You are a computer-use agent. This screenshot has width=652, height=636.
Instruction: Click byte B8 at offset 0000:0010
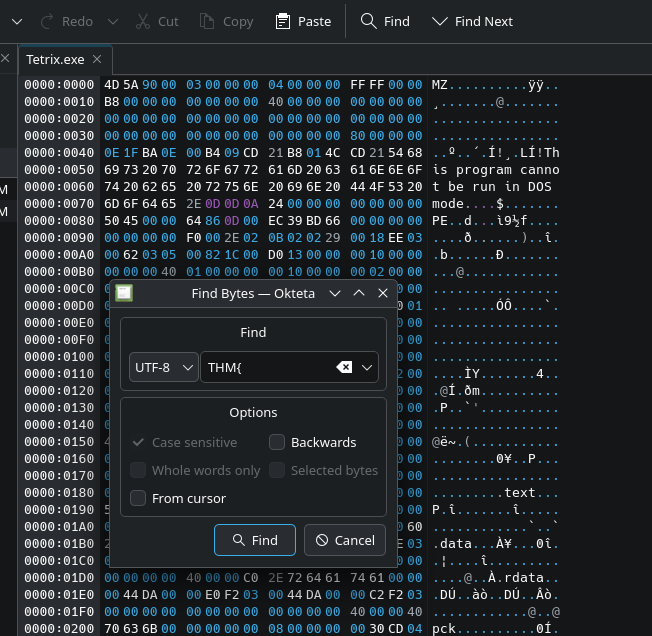coord(111,102)
